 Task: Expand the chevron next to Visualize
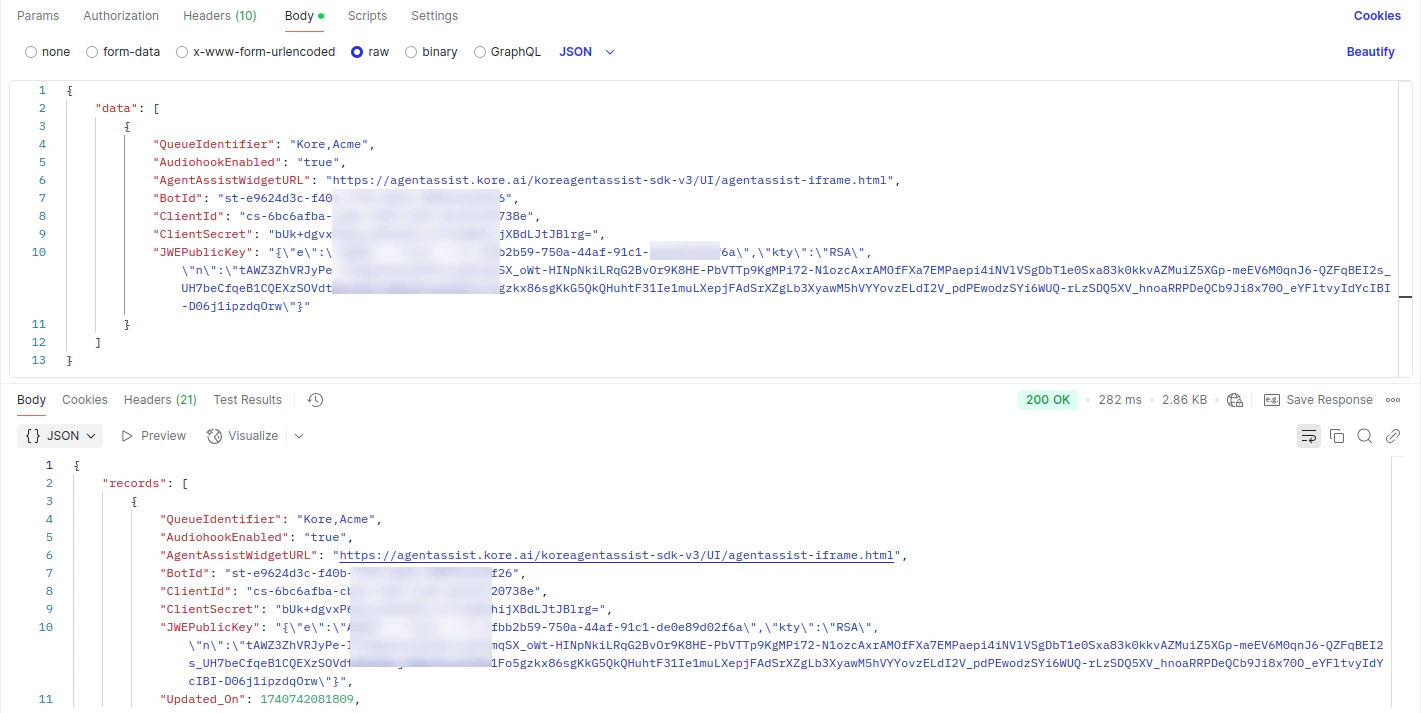(298, 435)
